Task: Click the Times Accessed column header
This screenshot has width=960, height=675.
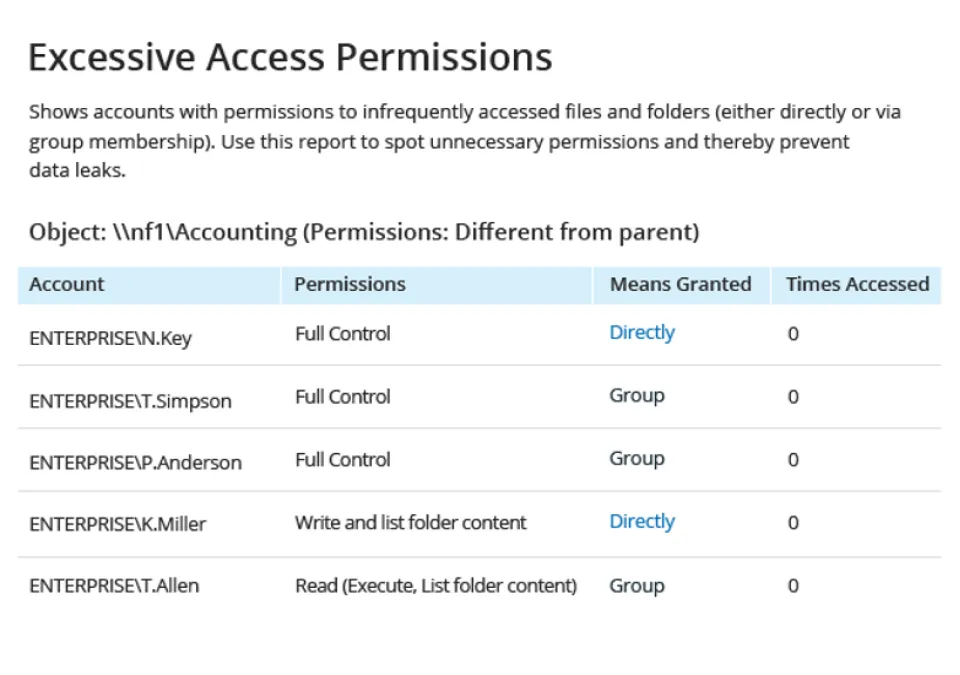Action: tap(857, 284)
